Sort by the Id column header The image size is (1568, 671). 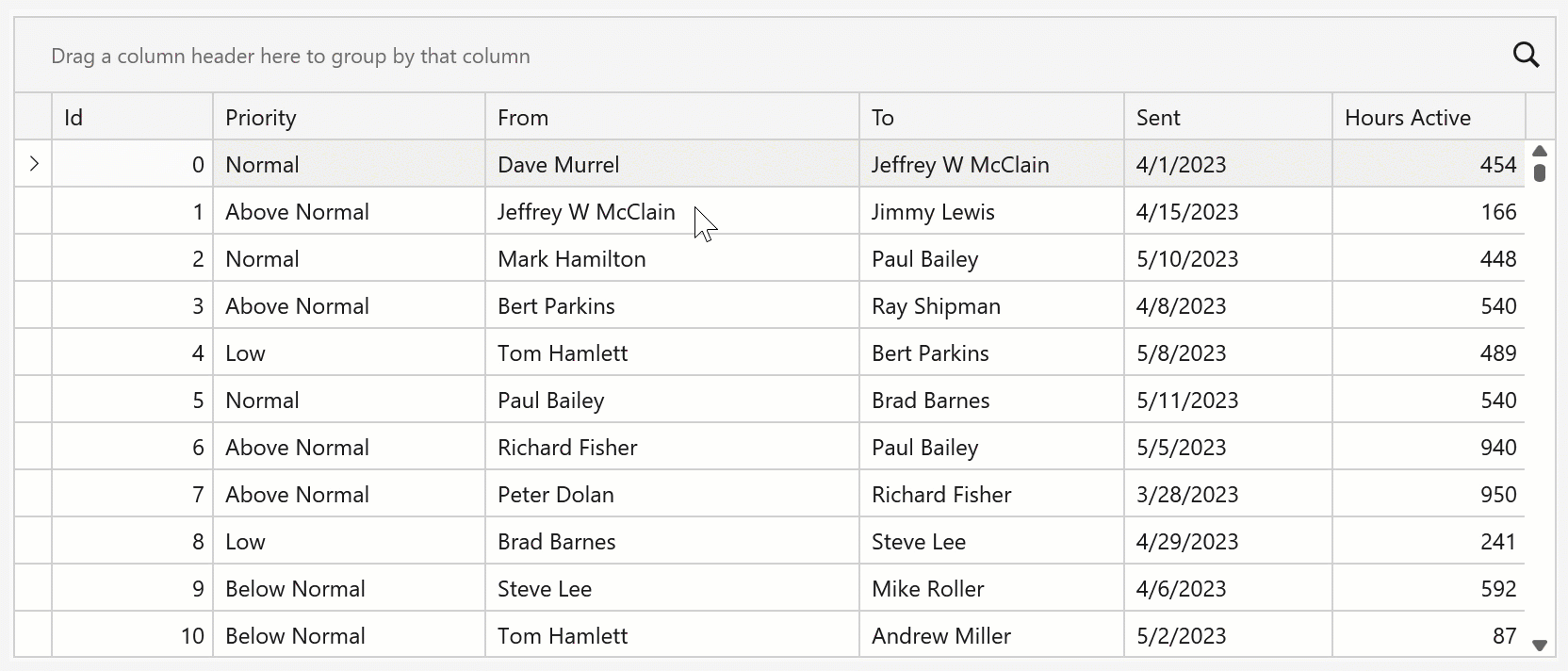132,118
